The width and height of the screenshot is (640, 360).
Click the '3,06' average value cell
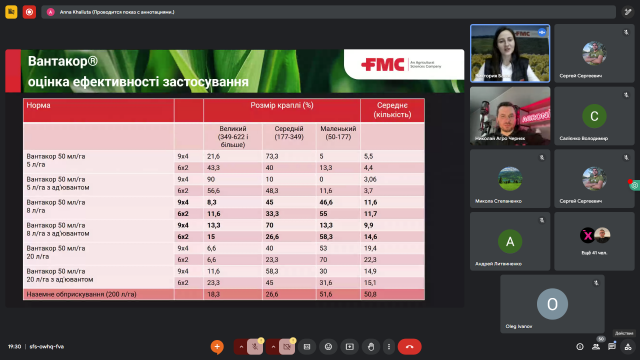pyautogui.click(x=370, y=179)
